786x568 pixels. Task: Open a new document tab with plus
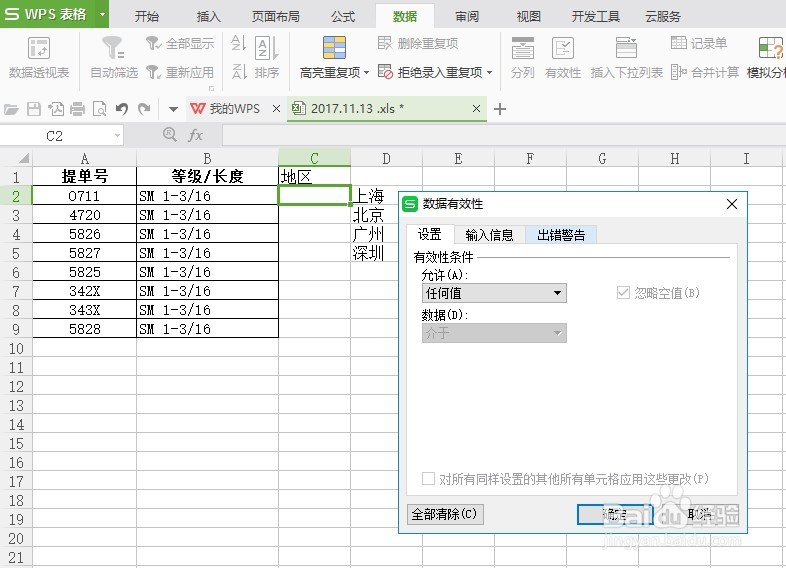pyautogui.click(x=500, y=109)
